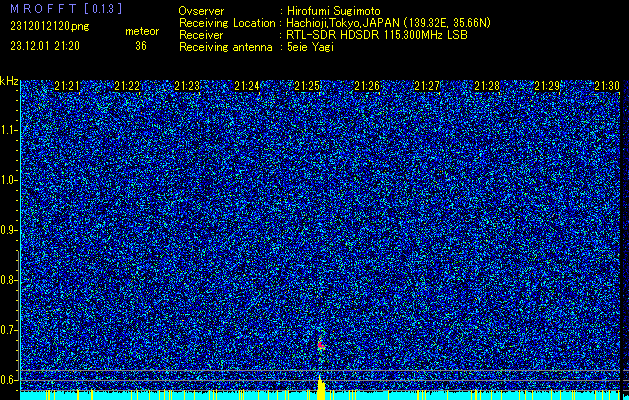
Task: Click the 21:23 time marker
Action: (187, 86)
